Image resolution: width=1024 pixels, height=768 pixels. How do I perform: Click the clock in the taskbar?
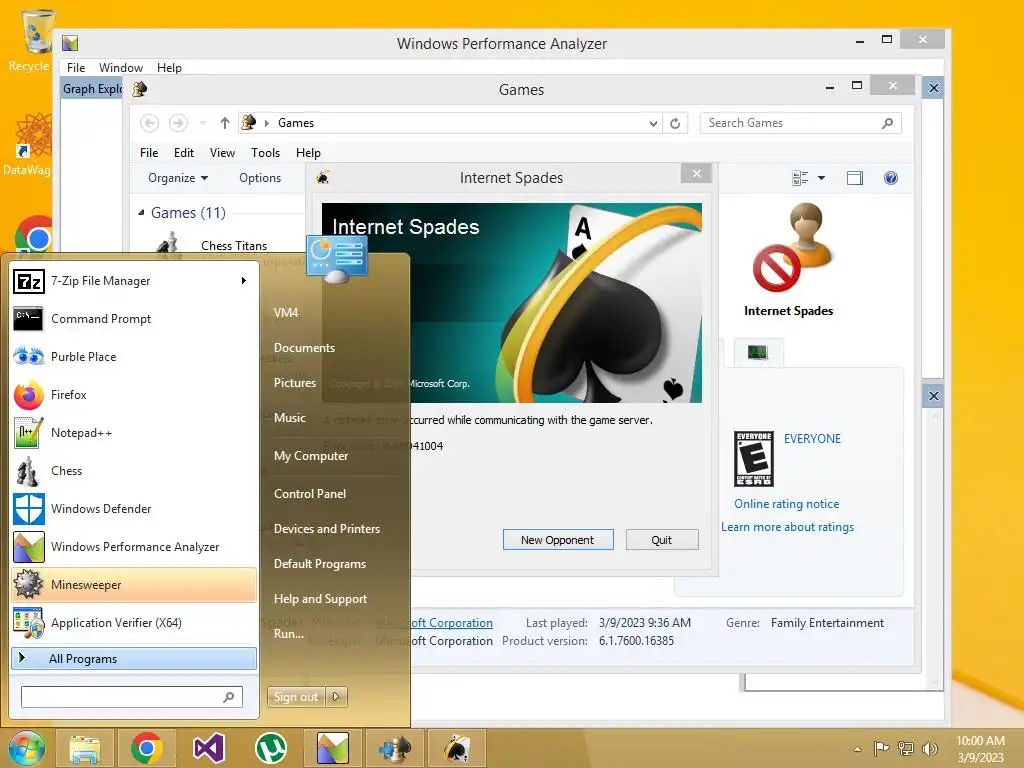coord(980,749)
